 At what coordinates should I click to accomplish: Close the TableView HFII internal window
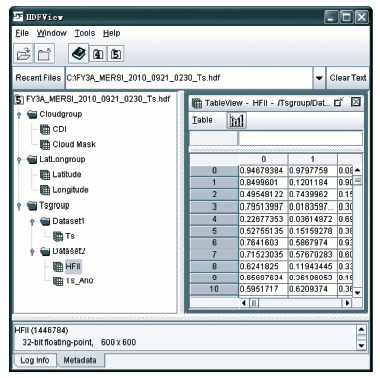coord(356,102)
